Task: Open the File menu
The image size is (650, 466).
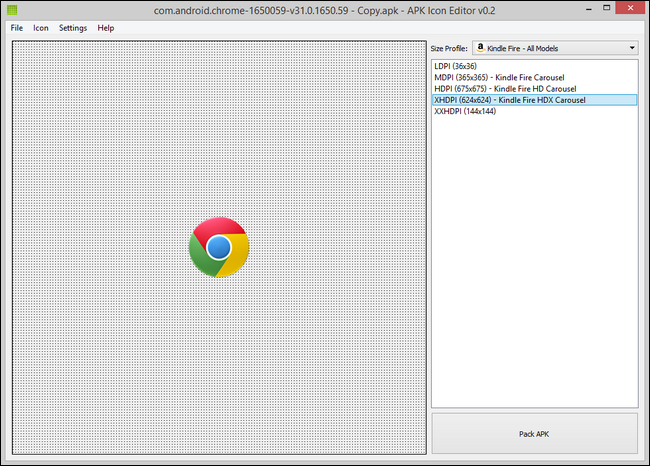Action: click(x=17, y=28)
